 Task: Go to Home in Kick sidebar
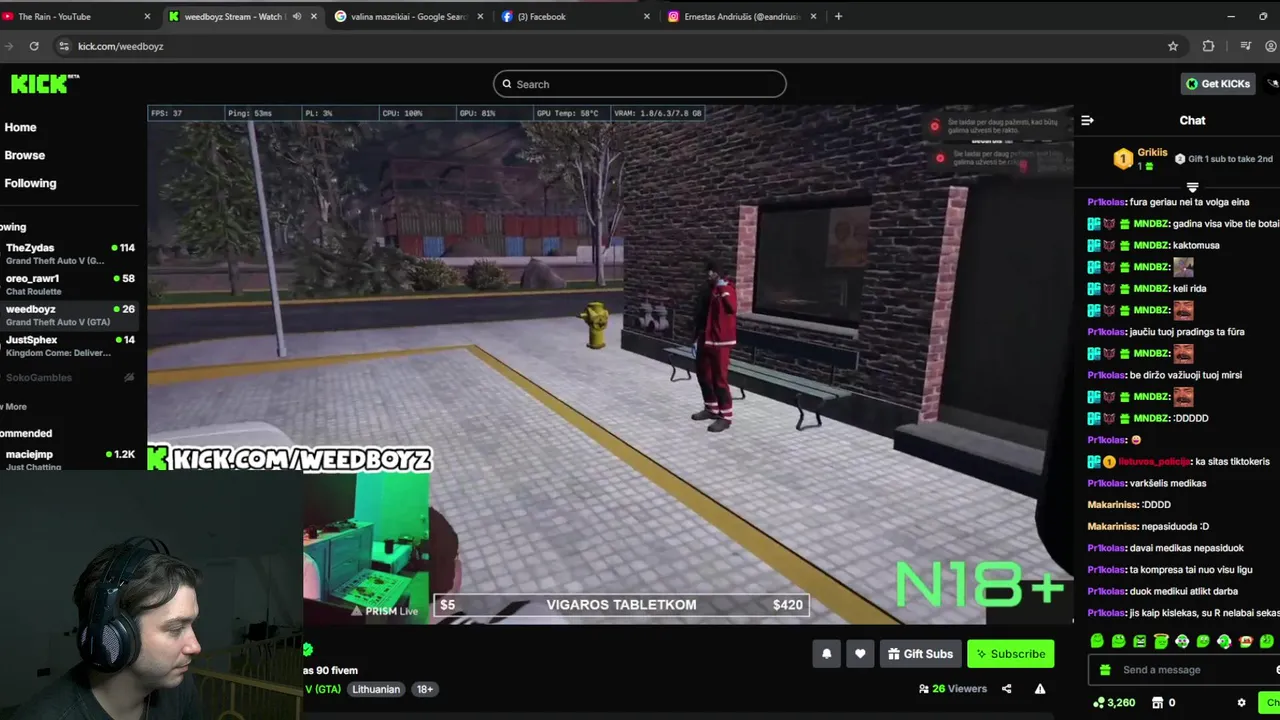[20, 127]
